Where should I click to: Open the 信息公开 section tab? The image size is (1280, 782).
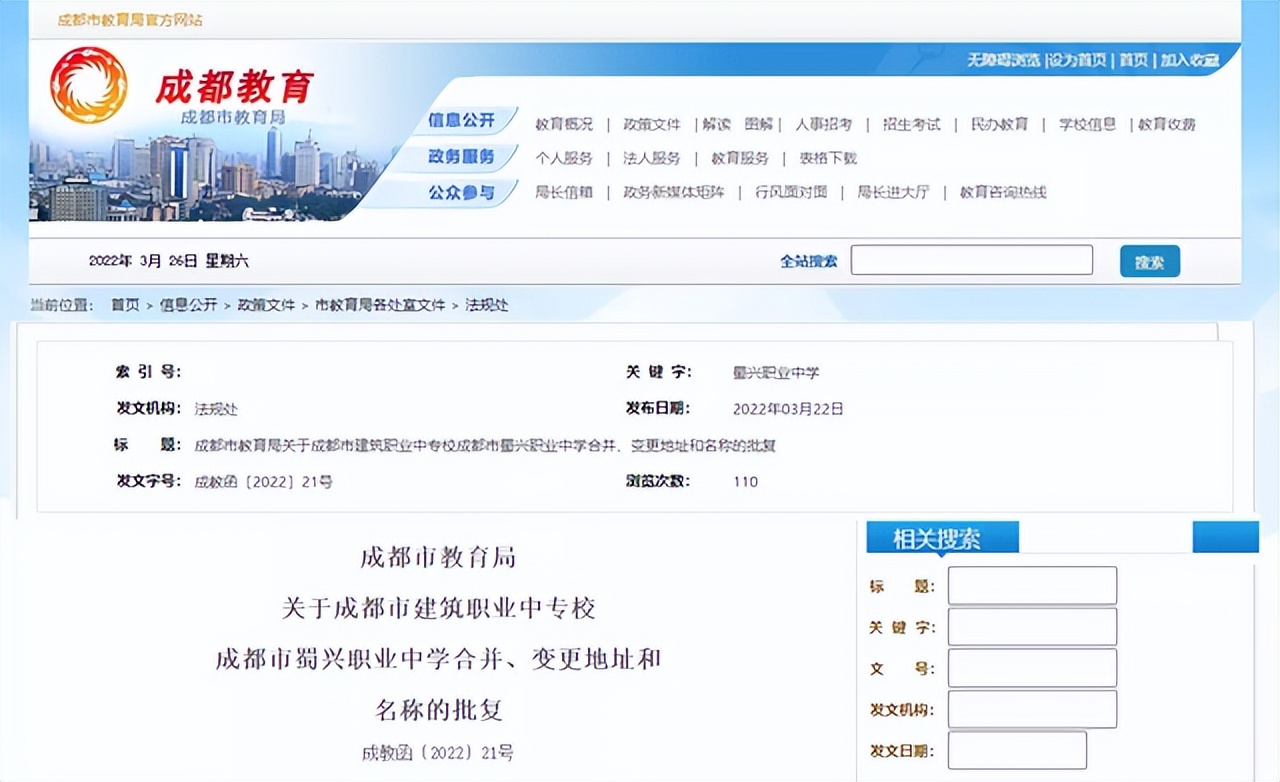pyautogui.click(x=462, y=121)
